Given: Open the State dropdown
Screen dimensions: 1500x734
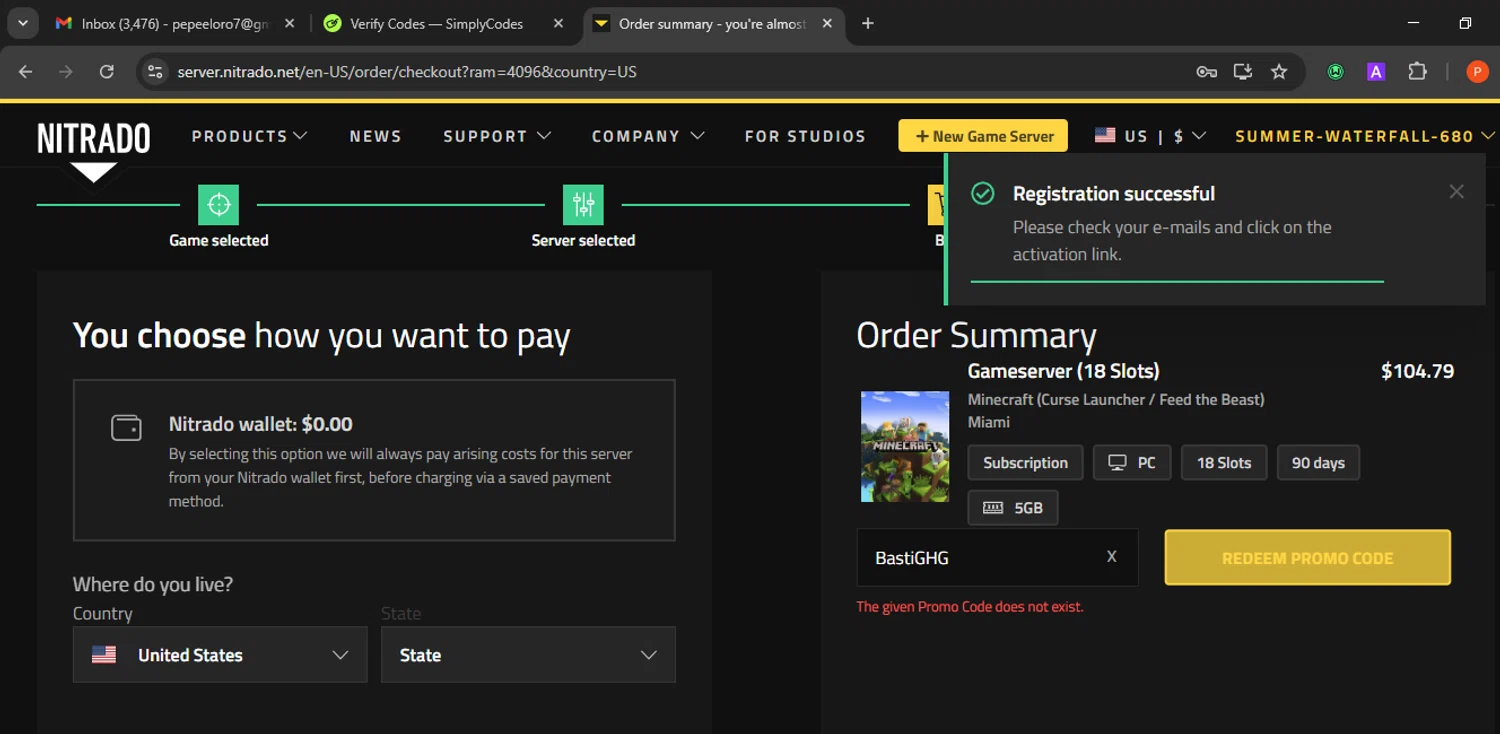Looking at the screenshot, I should [x=528, y=655].
